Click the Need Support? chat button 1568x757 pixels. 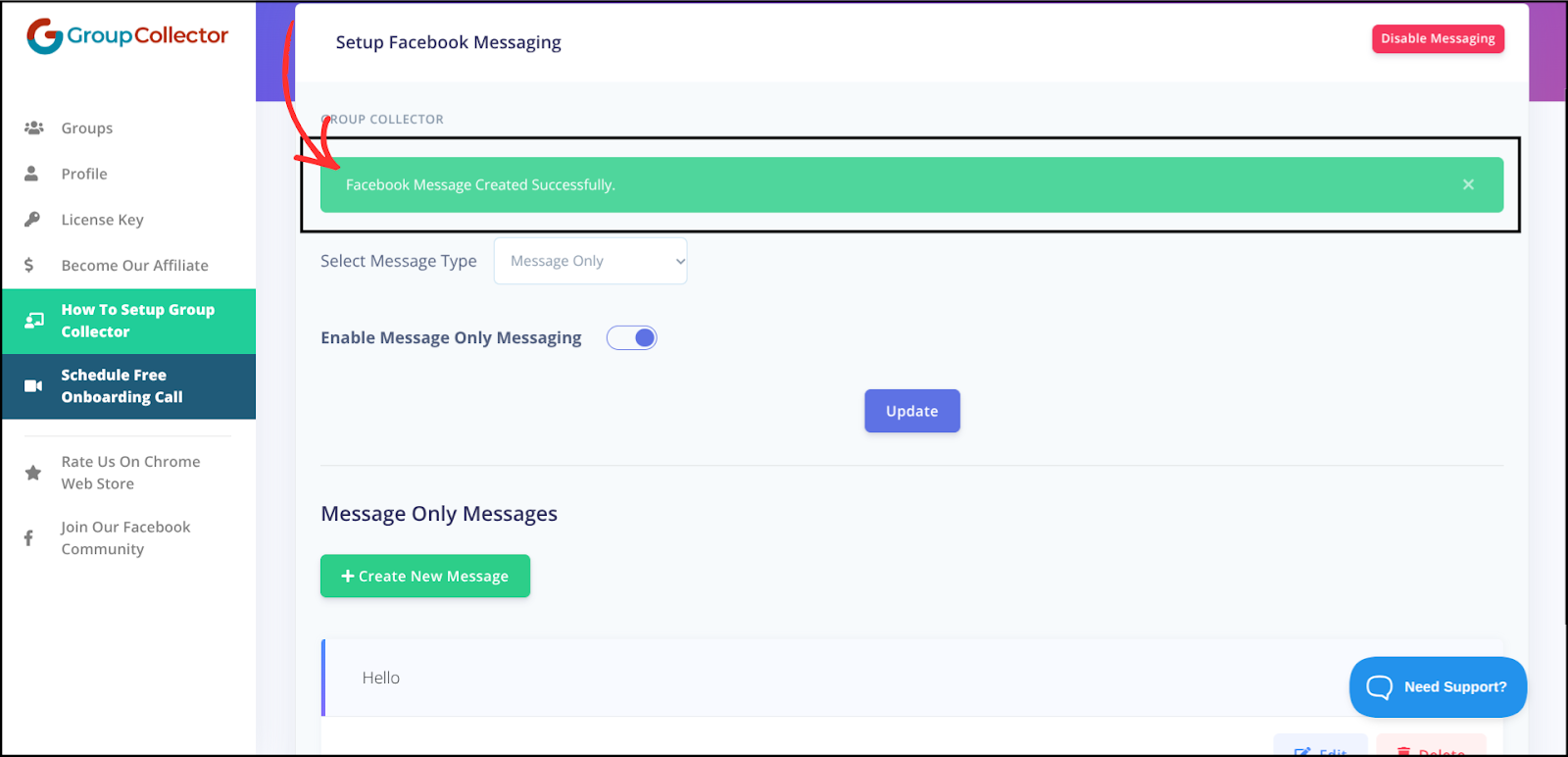[x=1438, y=687]
